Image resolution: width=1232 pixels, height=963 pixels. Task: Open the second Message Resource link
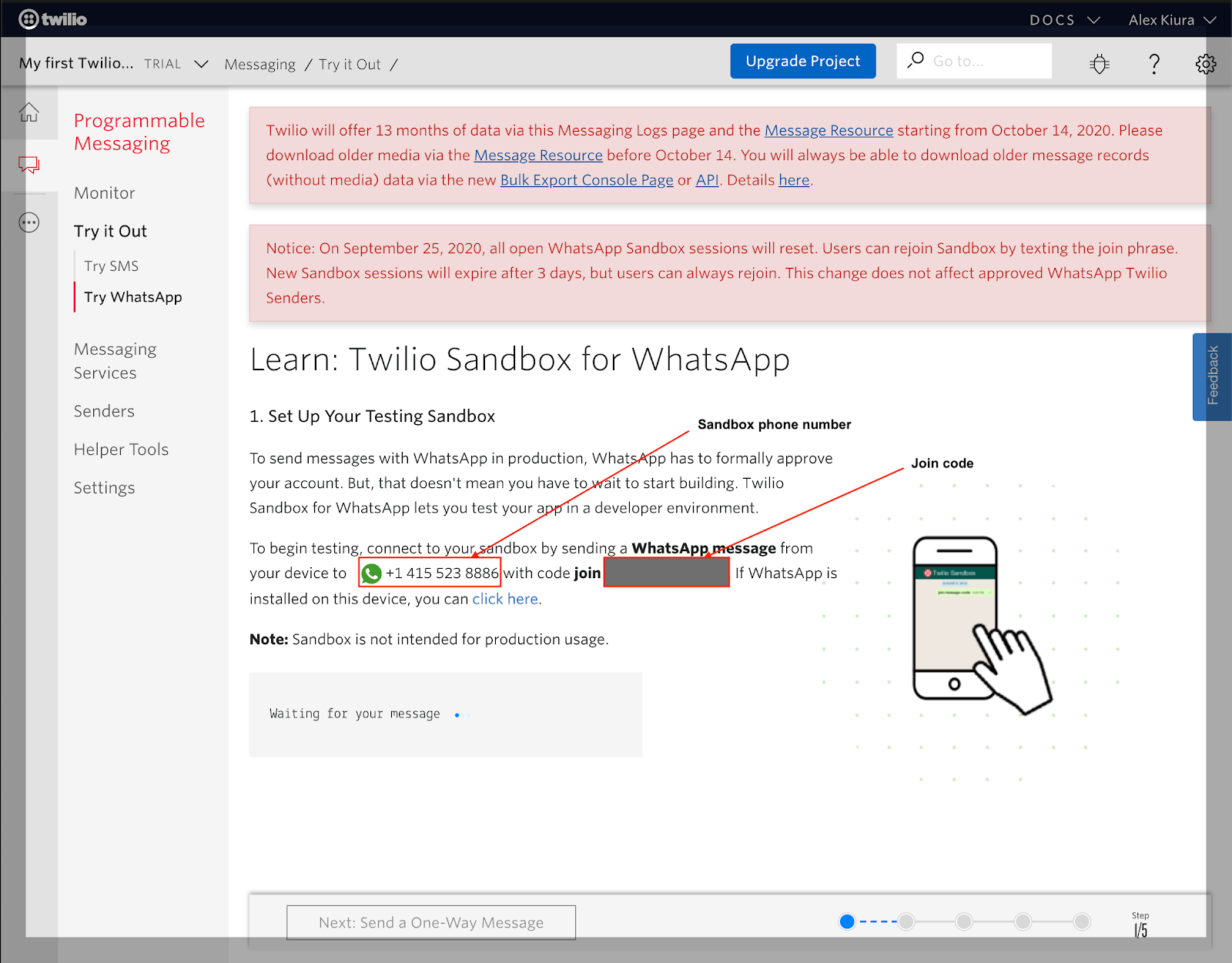click(x=538, y=155)
